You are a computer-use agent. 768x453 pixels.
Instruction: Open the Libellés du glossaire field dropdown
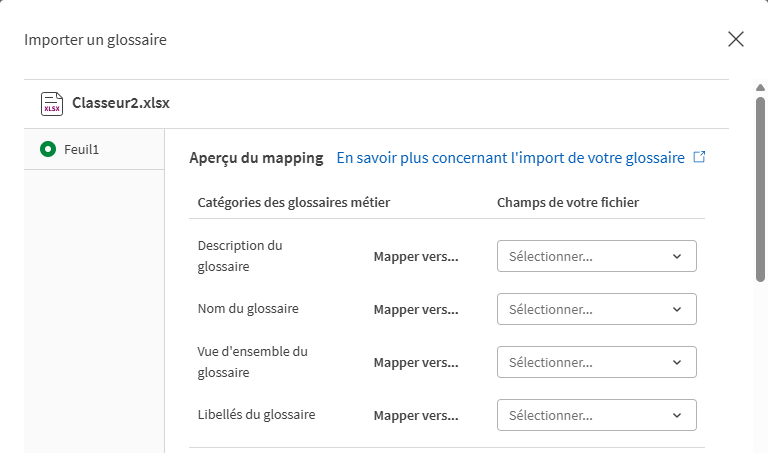pyautogui.click(x=597, y=415)
